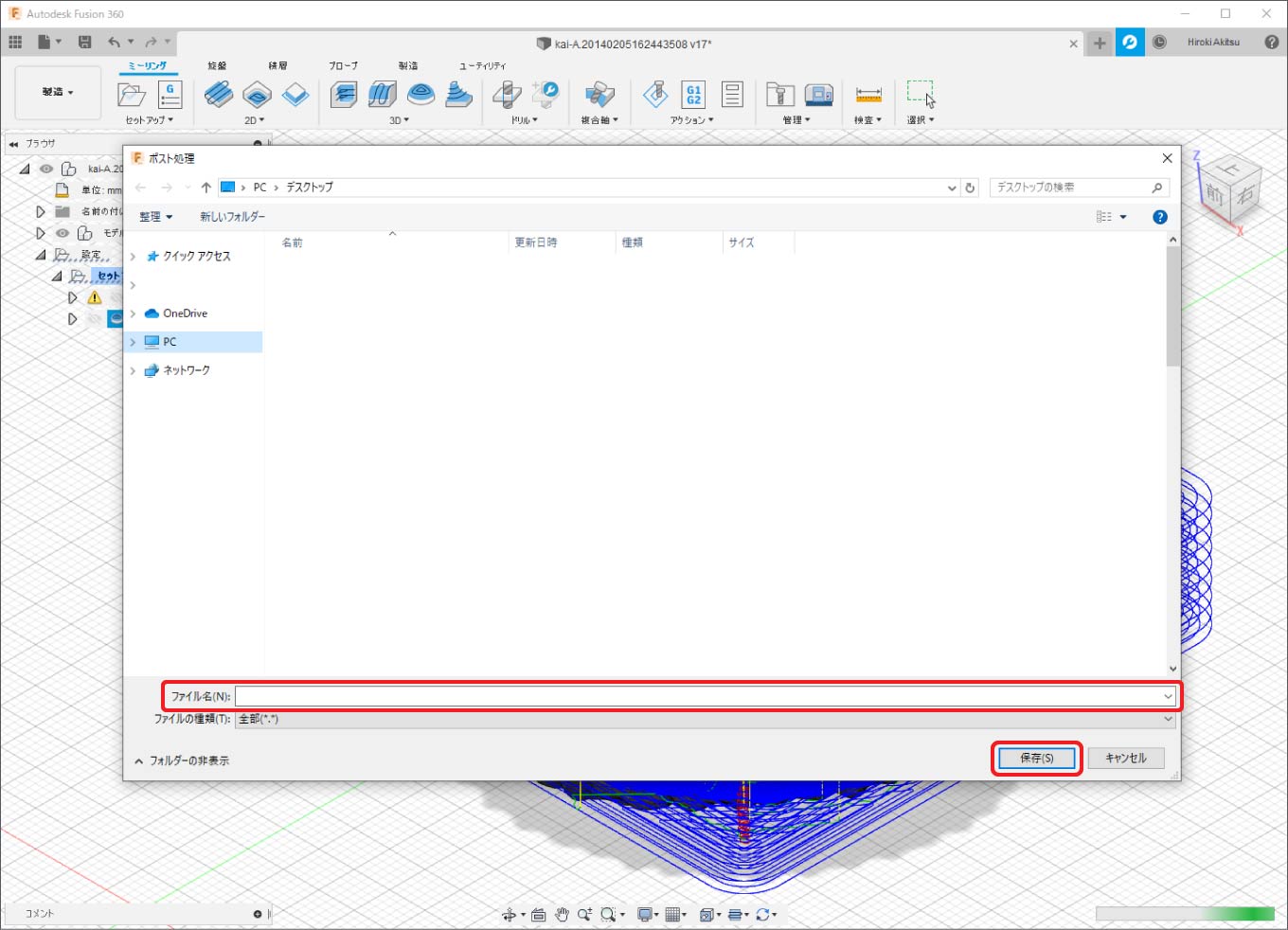This screenshot has height=930, width=1288.
Task: Switch to the ユーティリティ ribbon tab
Action: click(x=482, y=65)
